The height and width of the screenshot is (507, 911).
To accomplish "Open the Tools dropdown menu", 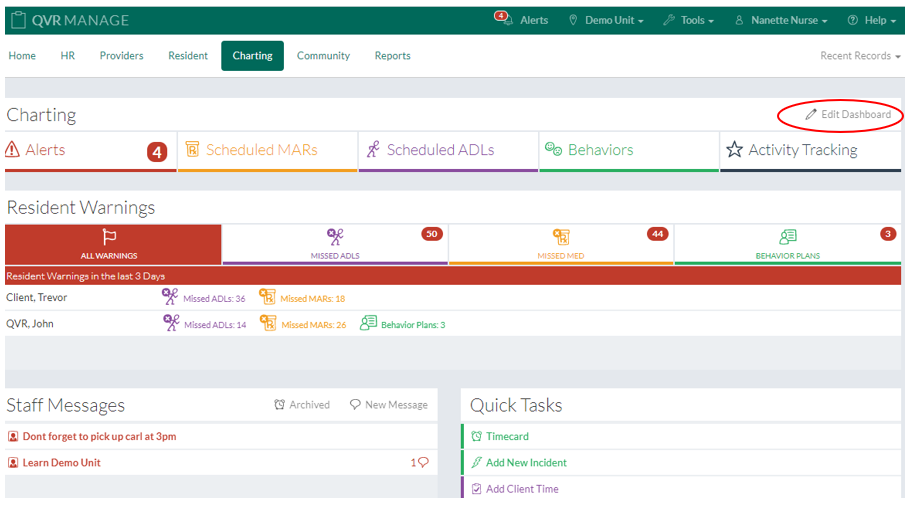I will 690,20.
